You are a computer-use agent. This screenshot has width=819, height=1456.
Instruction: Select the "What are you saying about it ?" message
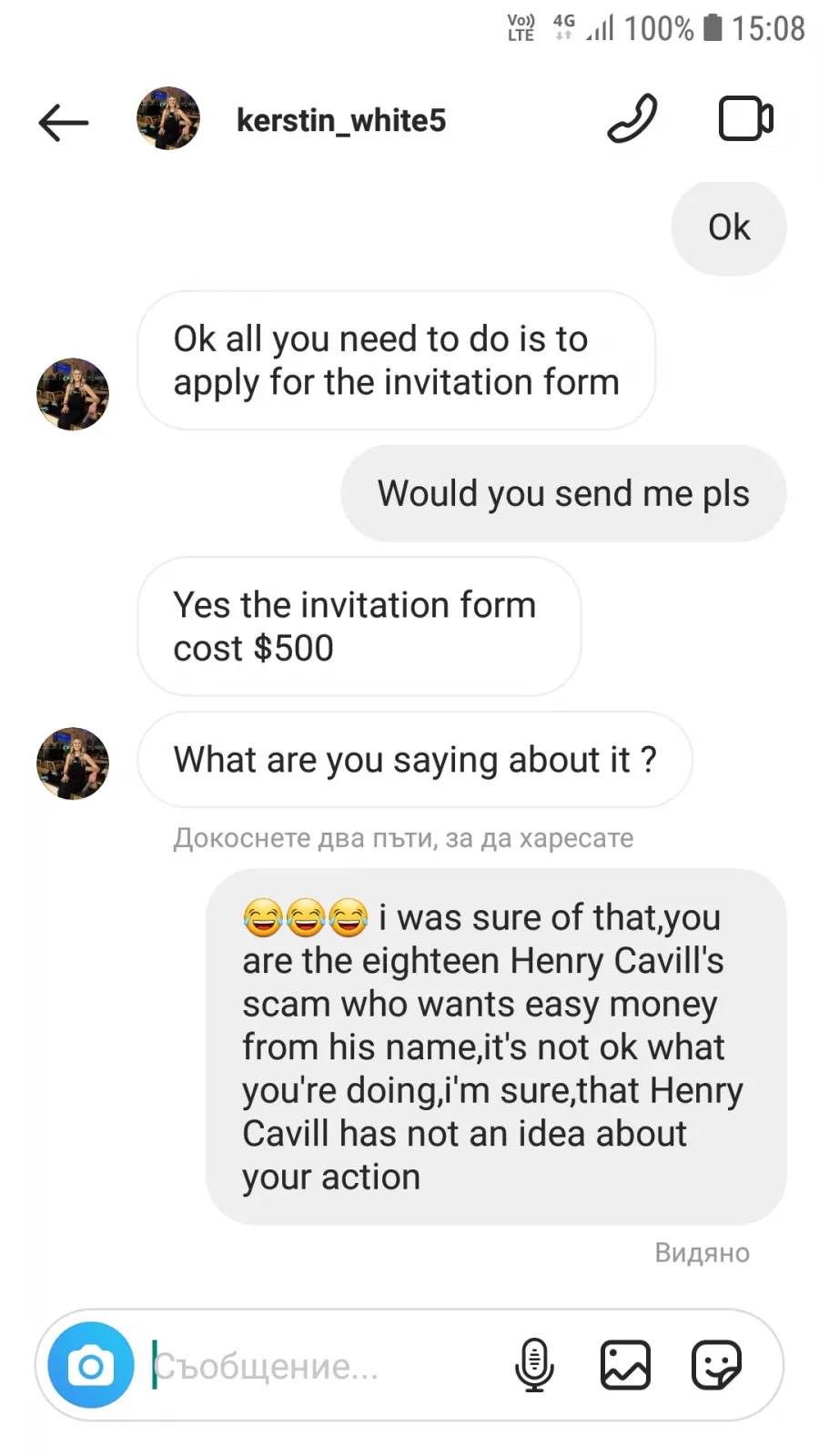coord(415,759)
